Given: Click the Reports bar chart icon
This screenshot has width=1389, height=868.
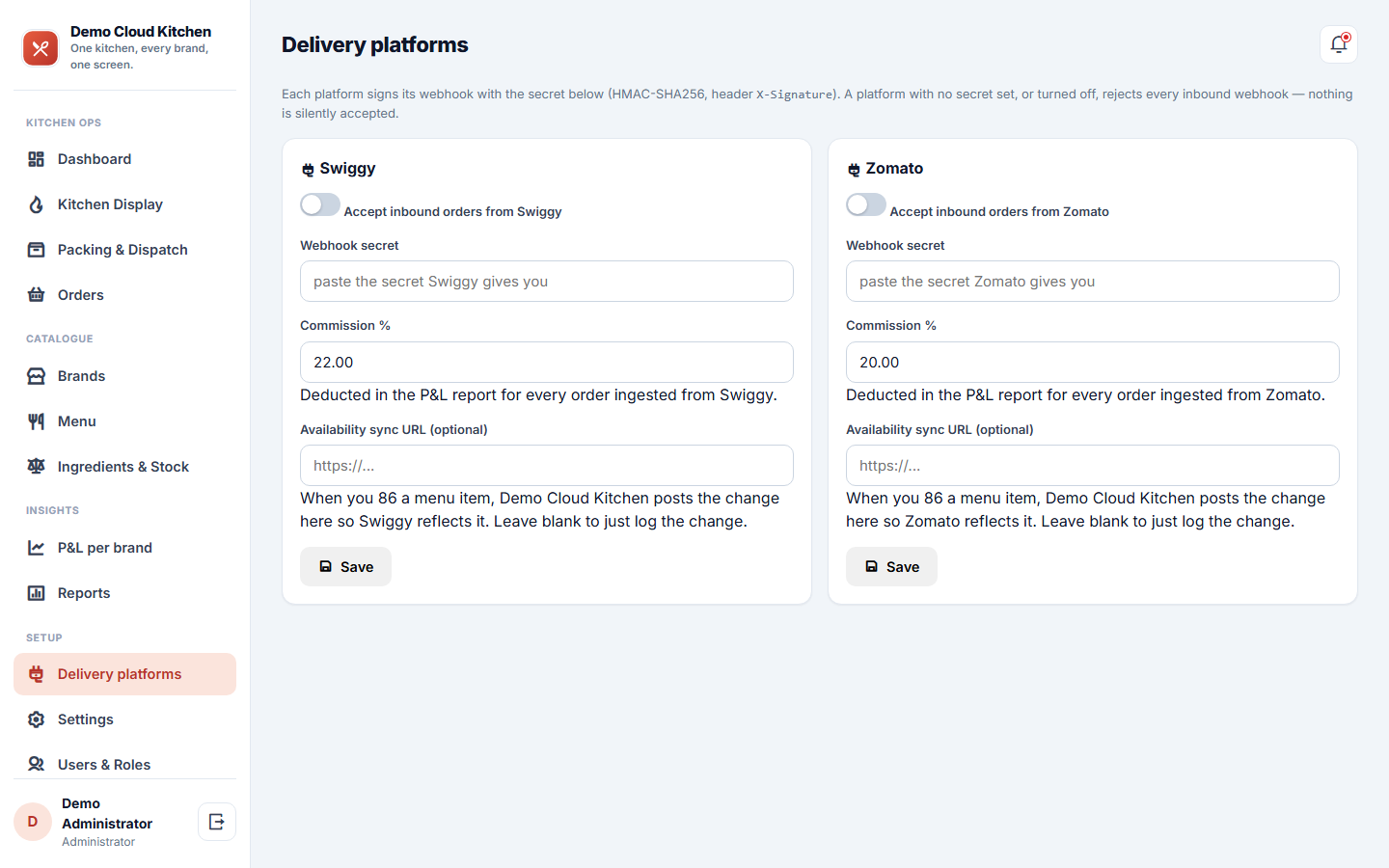Looking at the screenshot, I should (x=37, y=593).
